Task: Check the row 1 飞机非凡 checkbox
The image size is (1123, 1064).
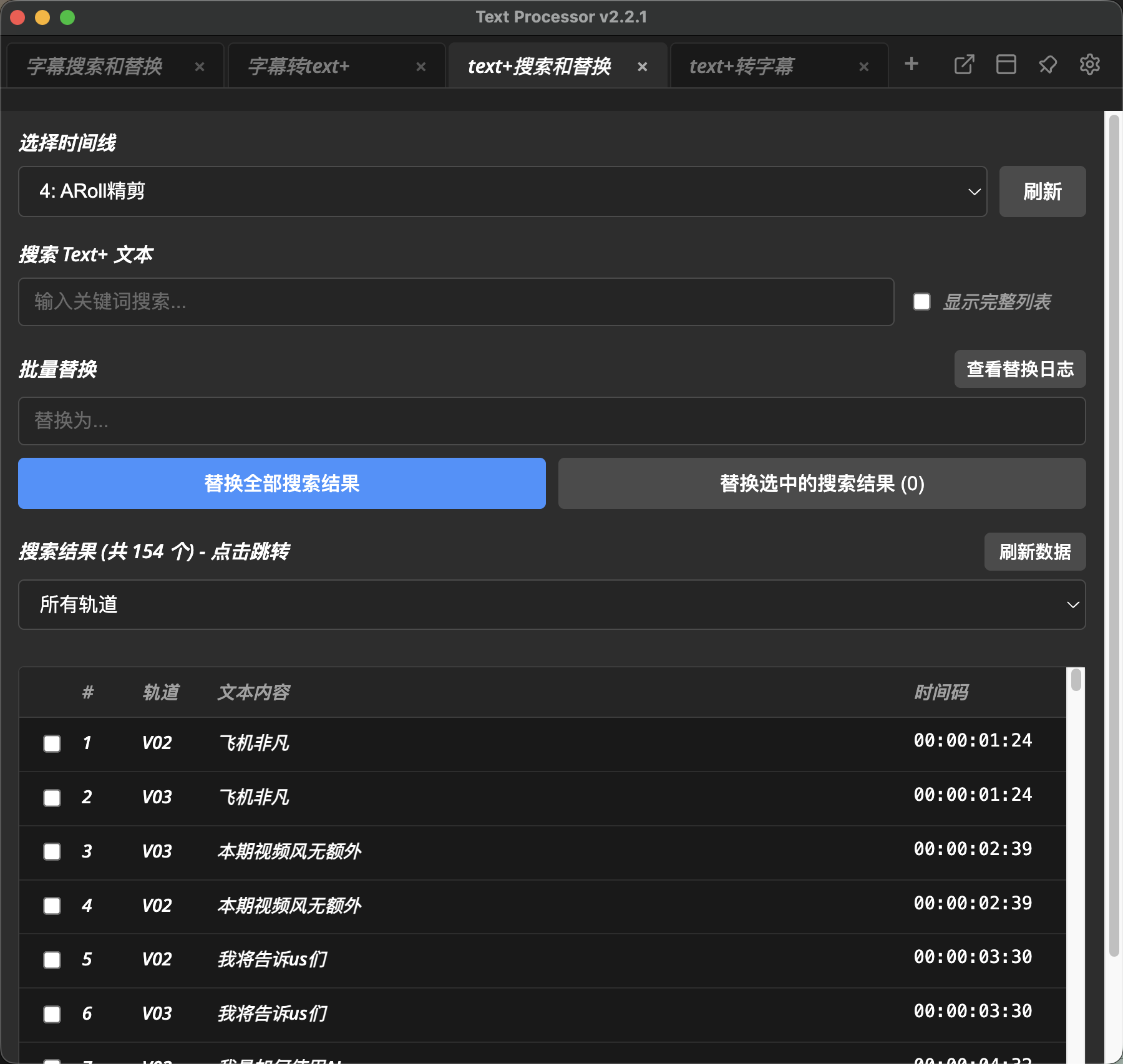Action: click(x=52, y=743)
